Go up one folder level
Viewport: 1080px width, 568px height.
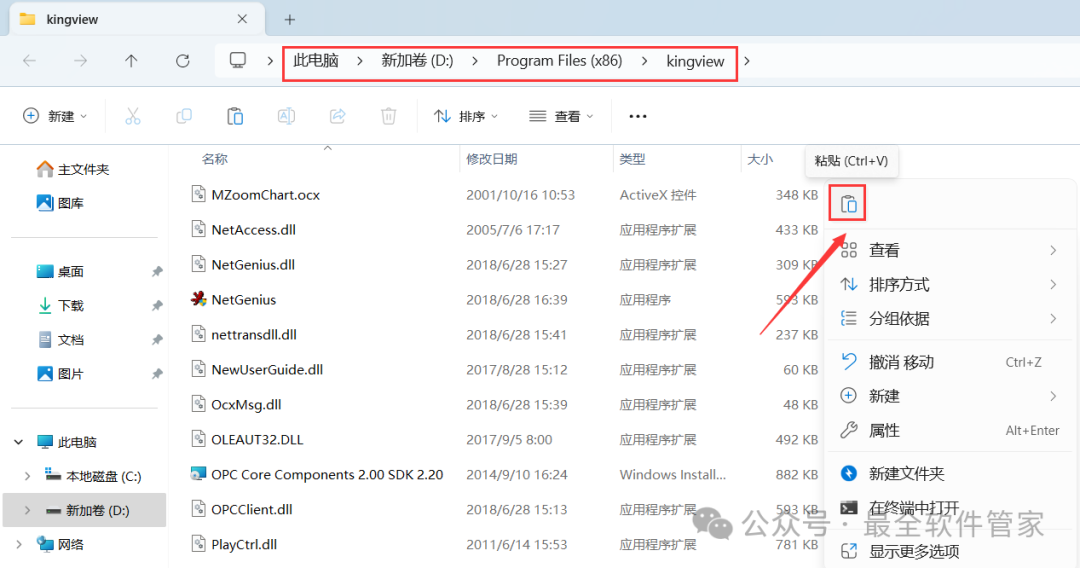[131, 61]
